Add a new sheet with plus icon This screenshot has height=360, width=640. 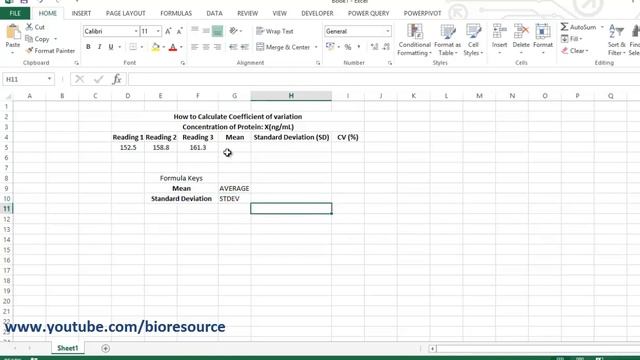point(105,349)
